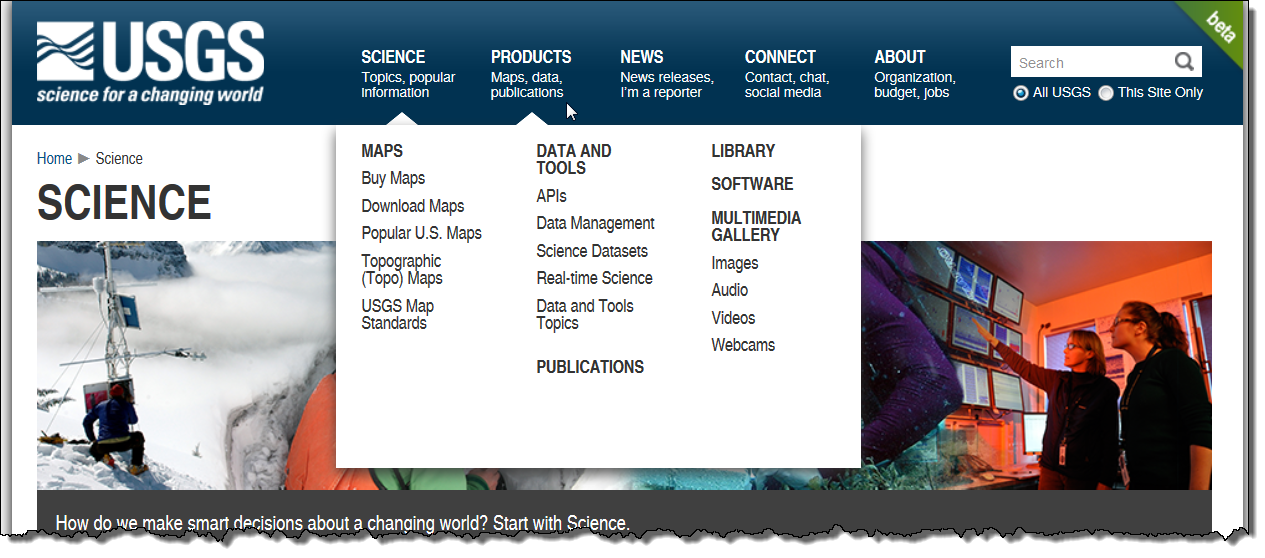Open Data and Tools Topics link

(x=585, y=315)
